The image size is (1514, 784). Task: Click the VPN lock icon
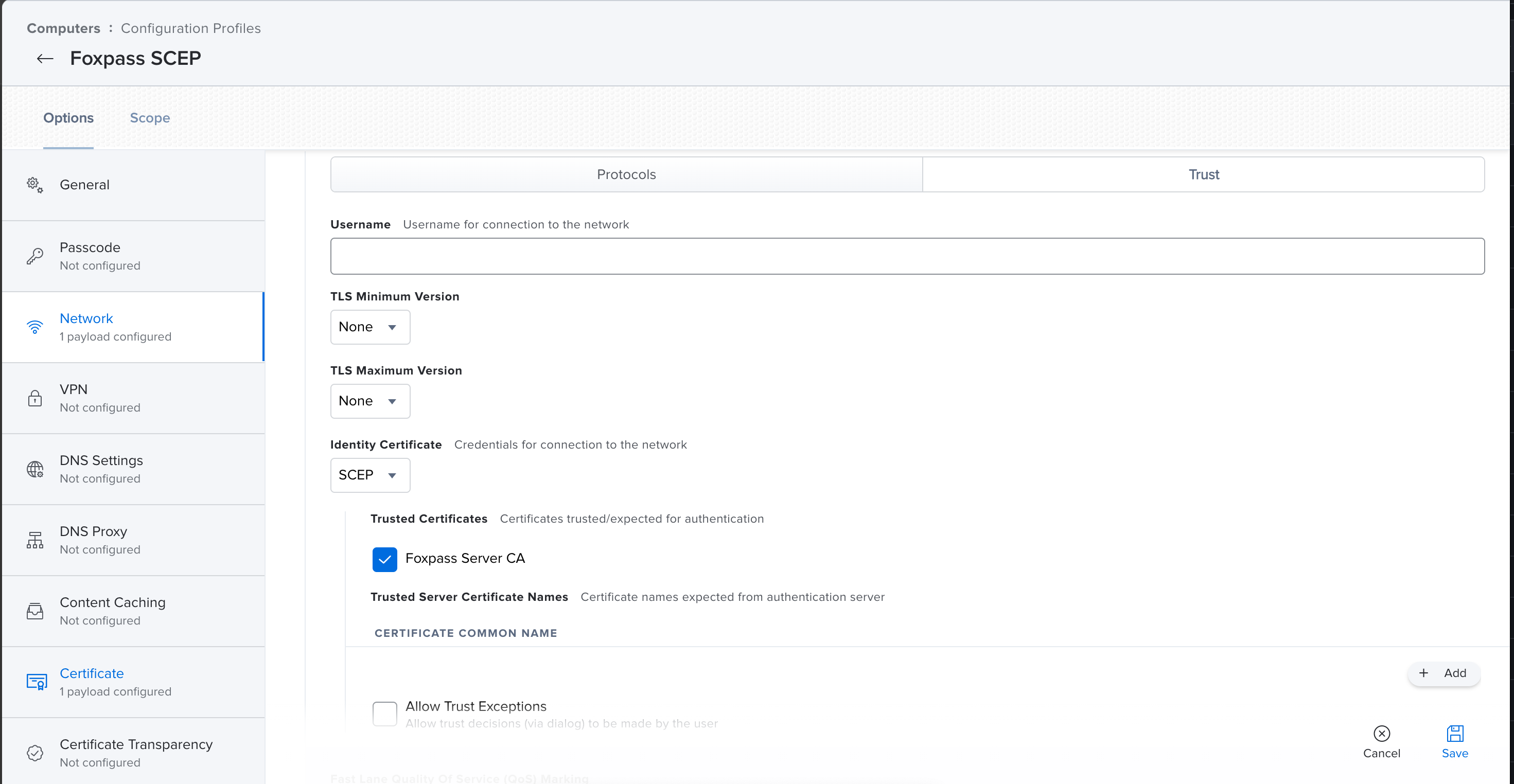(34, 399)
